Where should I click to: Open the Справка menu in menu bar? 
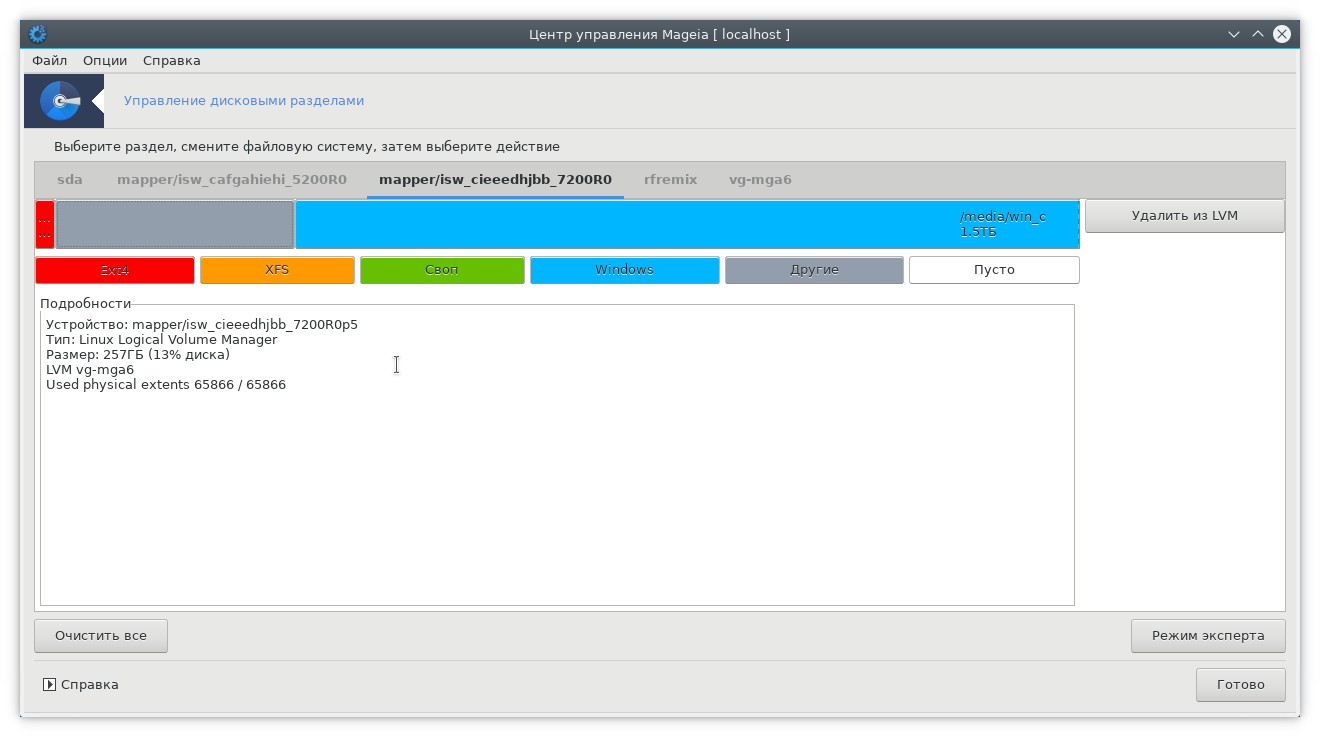click(x=172, y=60)
